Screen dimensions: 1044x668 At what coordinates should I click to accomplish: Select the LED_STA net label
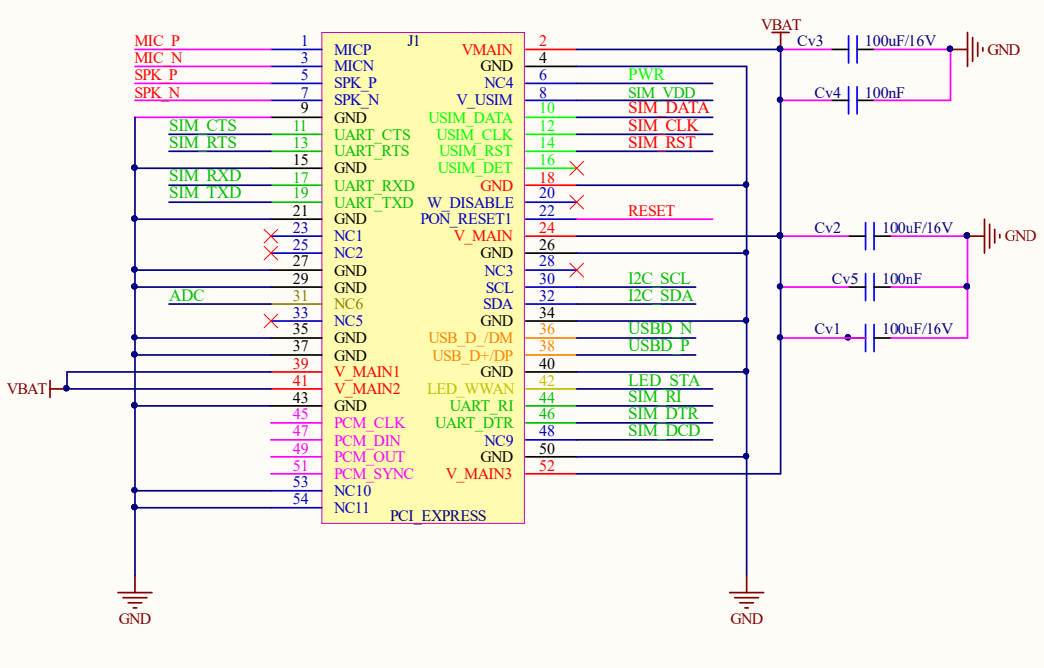pyautogui.click(x=663, y=381)
